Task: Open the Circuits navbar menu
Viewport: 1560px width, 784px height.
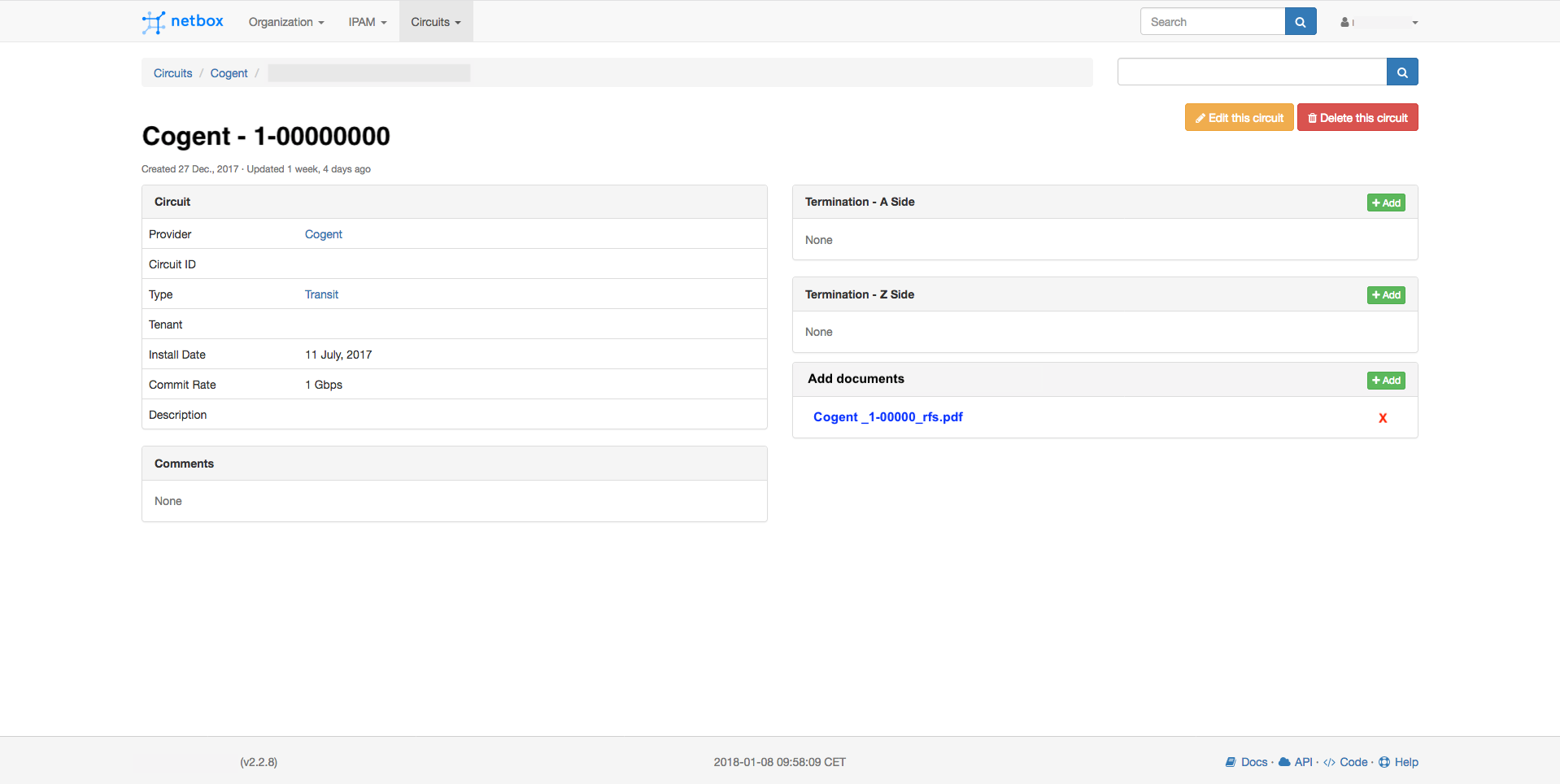Action: point(436,22)
